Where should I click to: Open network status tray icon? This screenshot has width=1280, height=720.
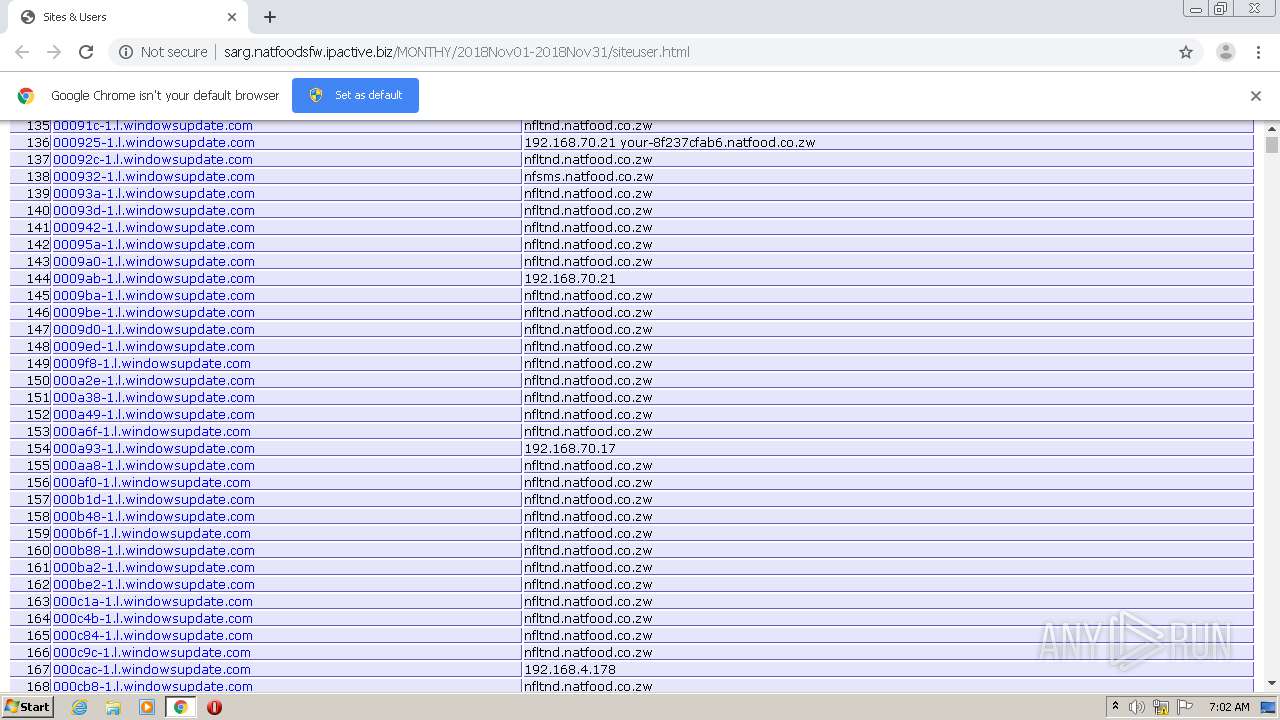[x=1161, y=707]
